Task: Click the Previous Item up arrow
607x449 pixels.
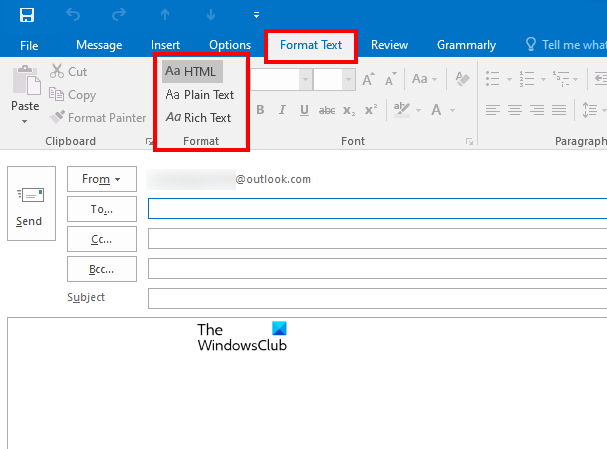Action: tap(165, 15)
